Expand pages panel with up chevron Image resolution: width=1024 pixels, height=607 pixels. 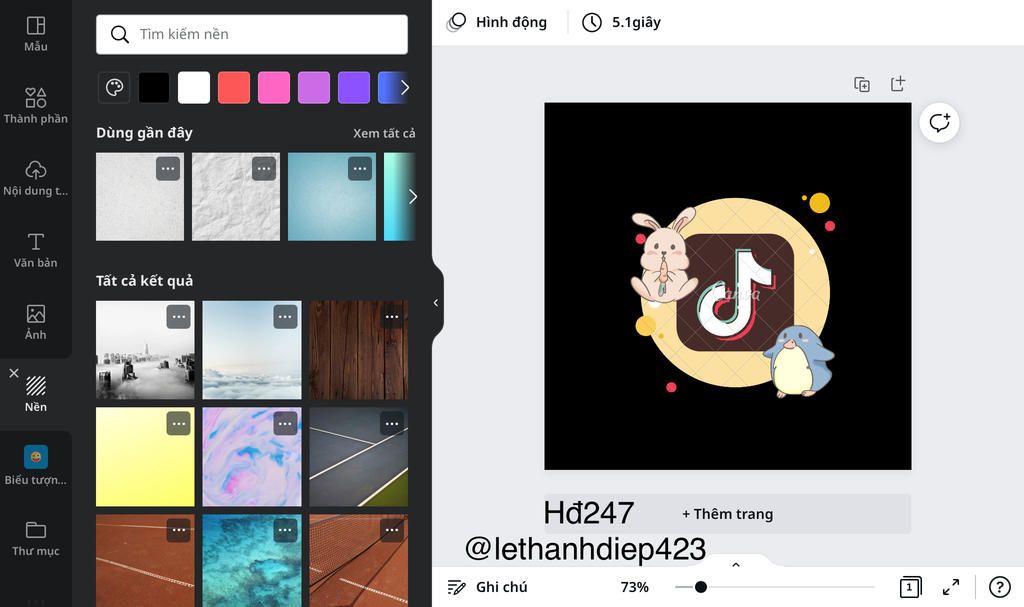click(736, 565)
